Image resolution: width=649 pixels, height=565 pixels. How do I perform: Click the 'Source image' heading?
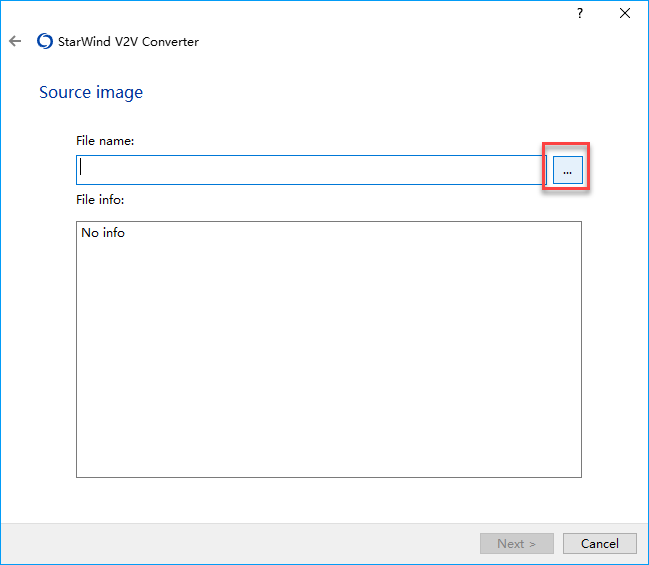click(x=91, y=92)
